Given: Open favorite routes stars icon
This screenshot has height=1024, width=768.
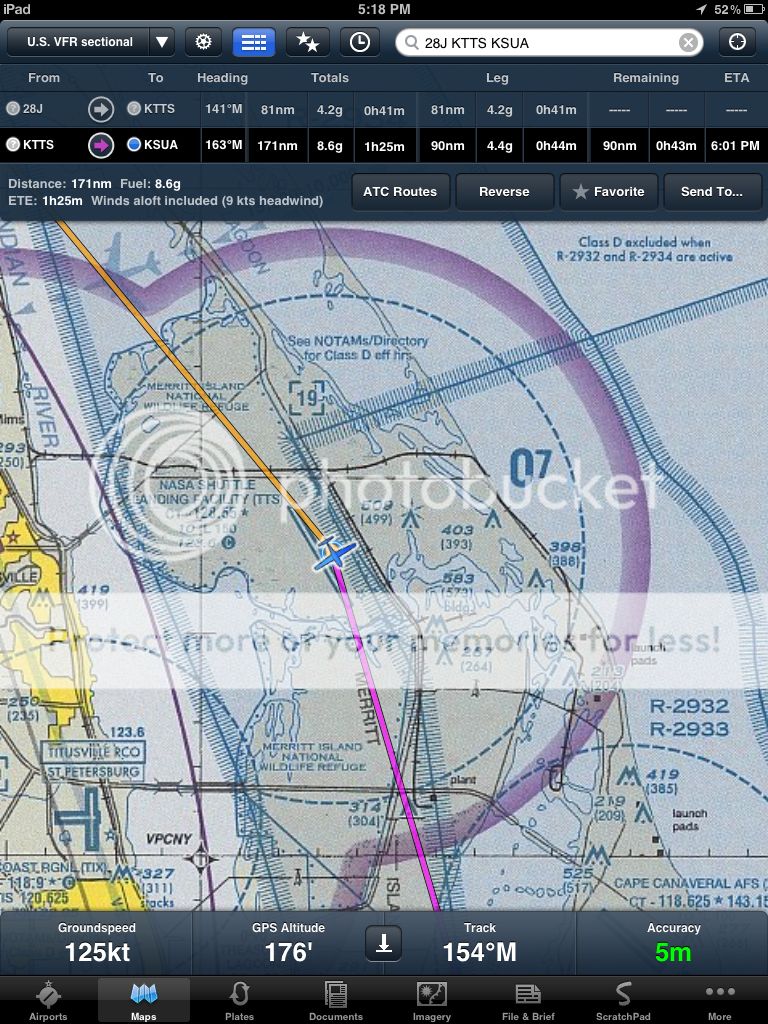Looking at the screenshot, I should pos(308,42).
